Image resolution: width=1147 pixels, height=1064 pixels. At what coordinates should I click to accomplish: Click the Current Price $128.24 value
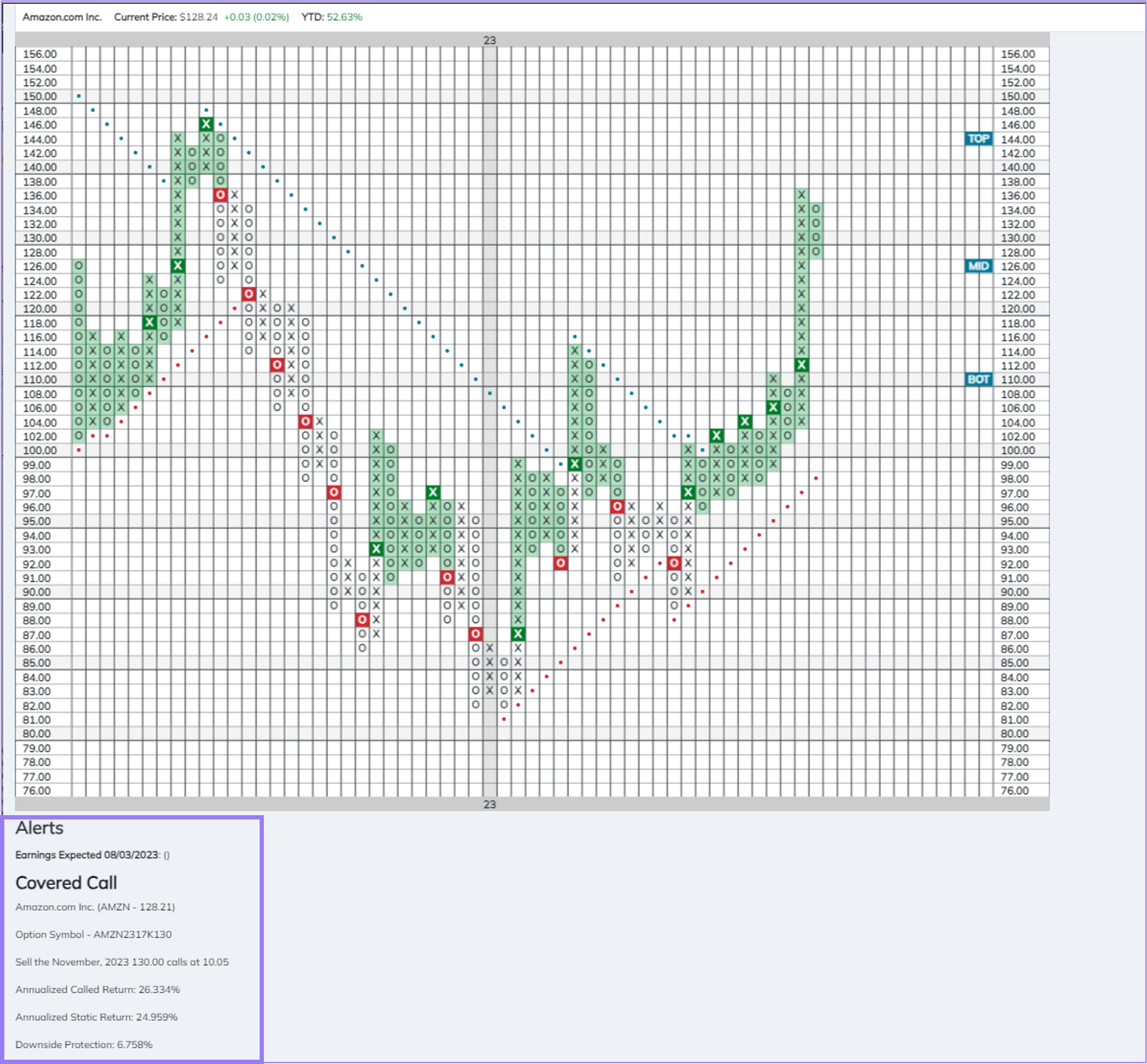pyautogui.click(x=199, y=17)
